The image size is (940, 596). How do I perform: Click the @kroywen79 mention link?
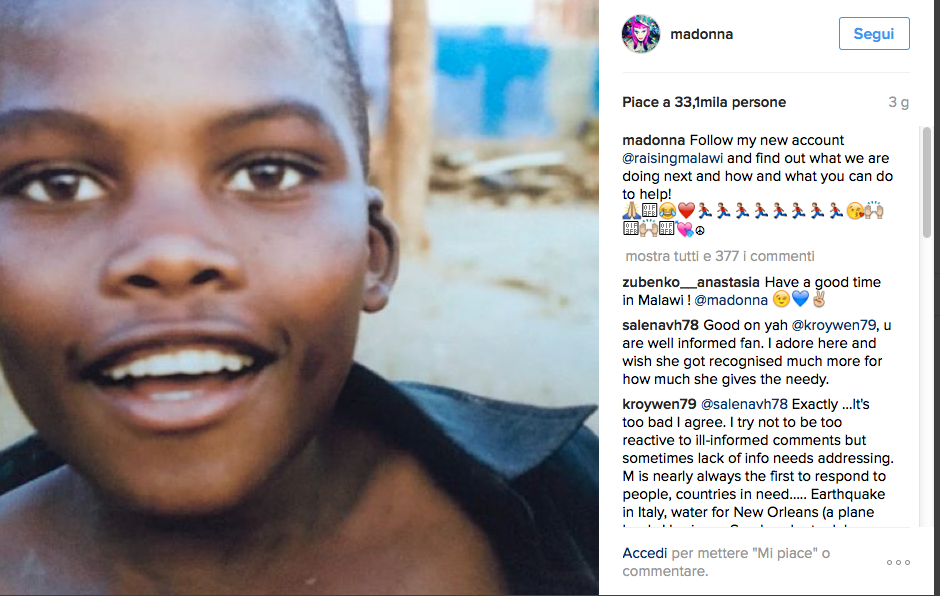[x=833, y=325]
